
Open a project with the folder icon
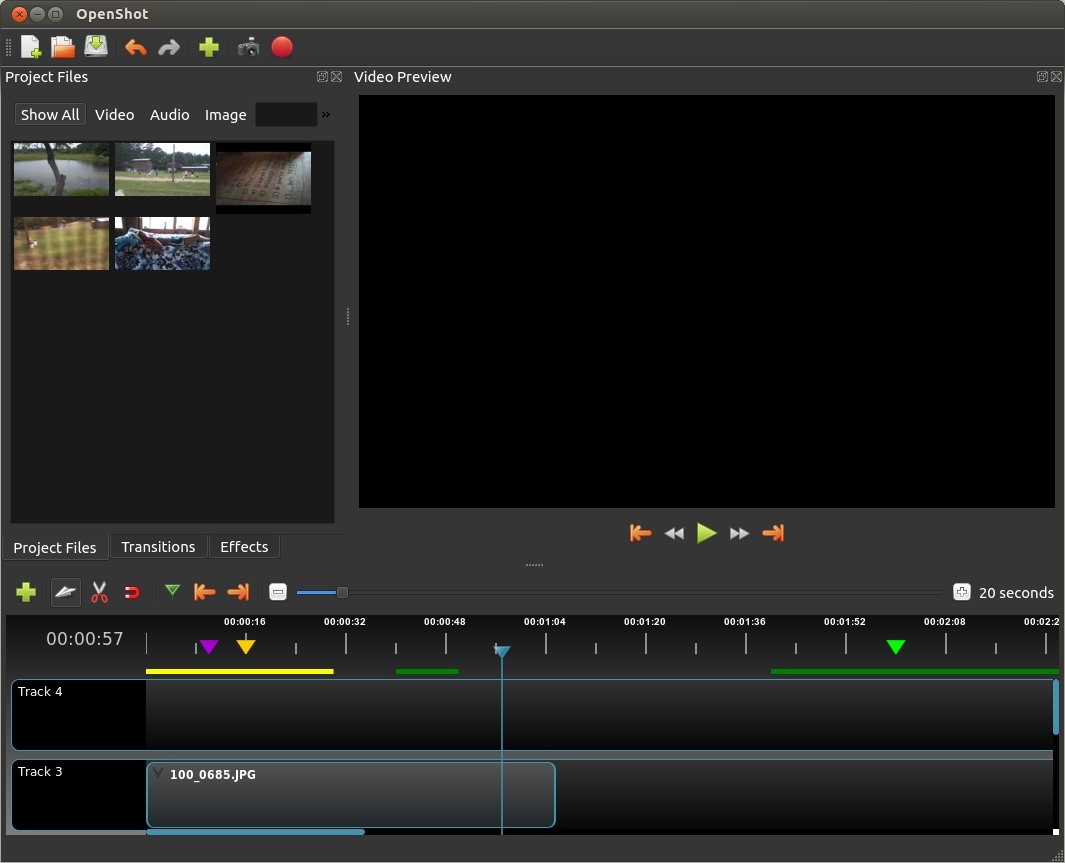pos(63,47)
